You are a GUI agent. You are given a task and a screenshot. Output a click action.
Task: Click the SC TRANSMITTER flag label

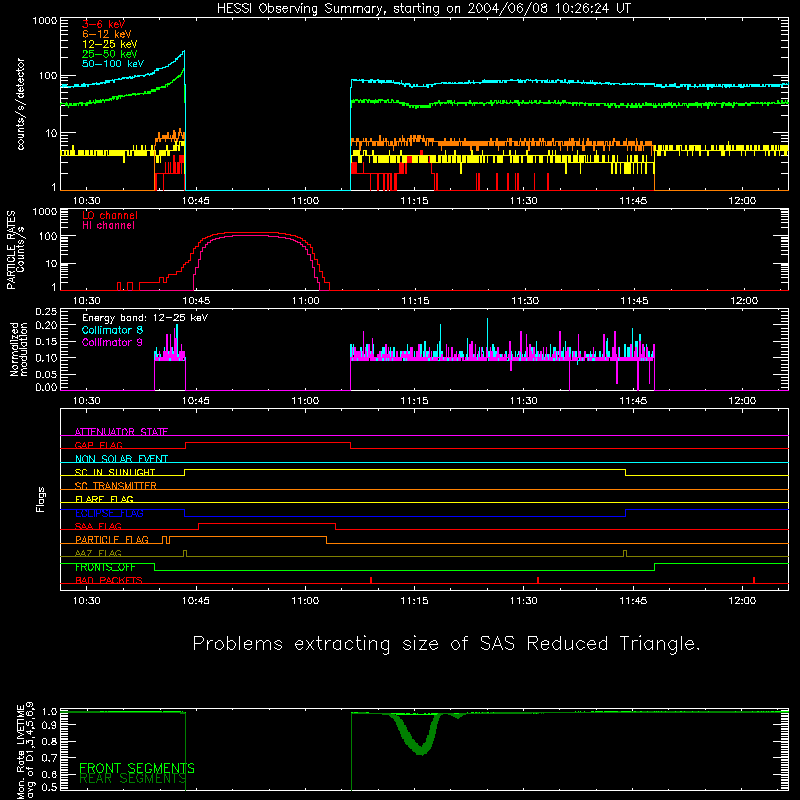116,486
